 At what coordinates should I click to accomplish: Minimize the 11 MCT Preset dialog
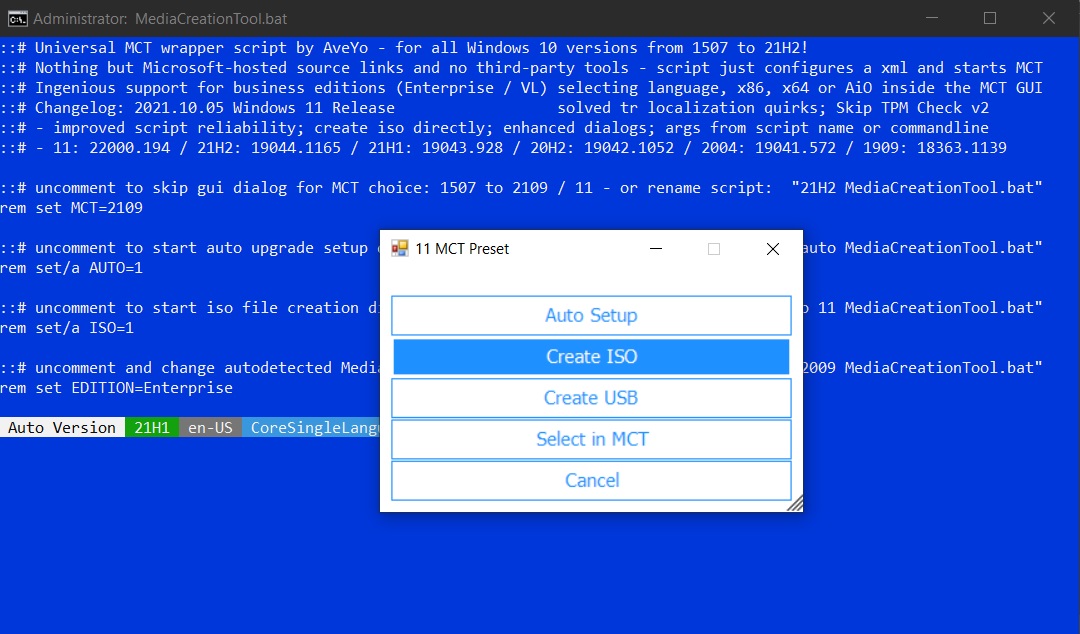pyautogui.click(x=656, y=249)
